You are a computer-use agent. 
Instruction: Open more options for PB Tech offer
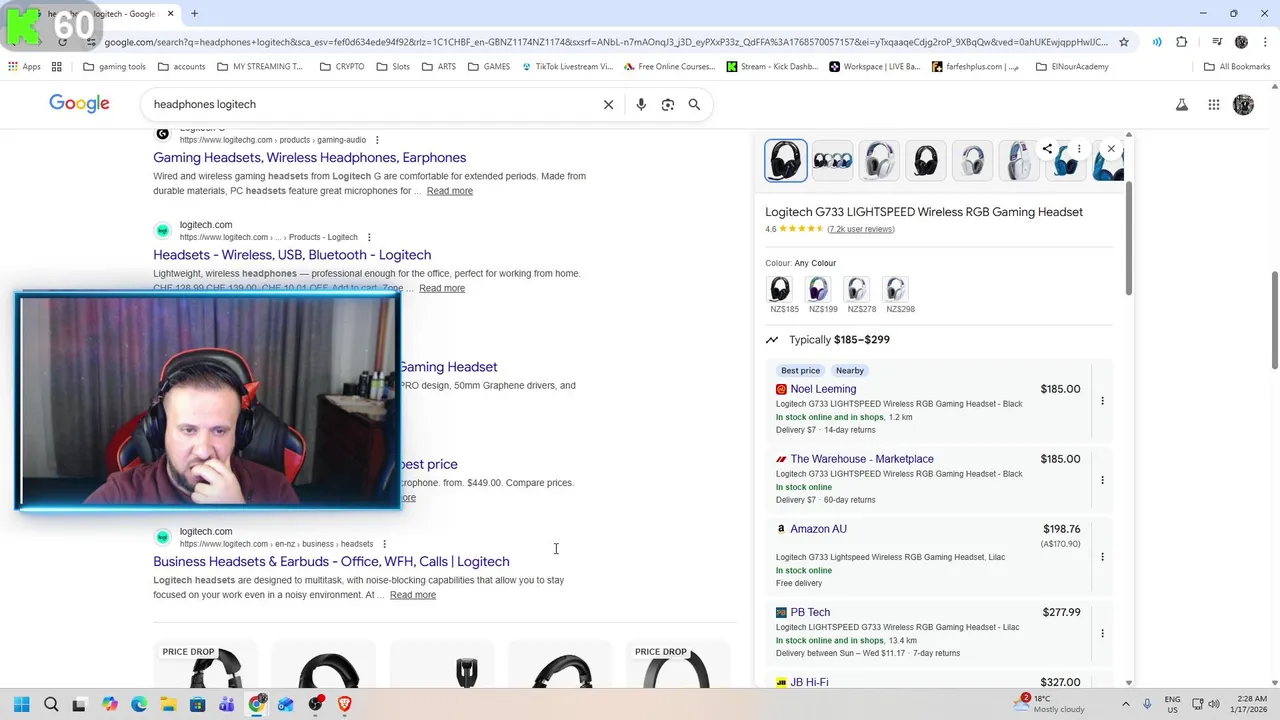(x=1102, y=633)
